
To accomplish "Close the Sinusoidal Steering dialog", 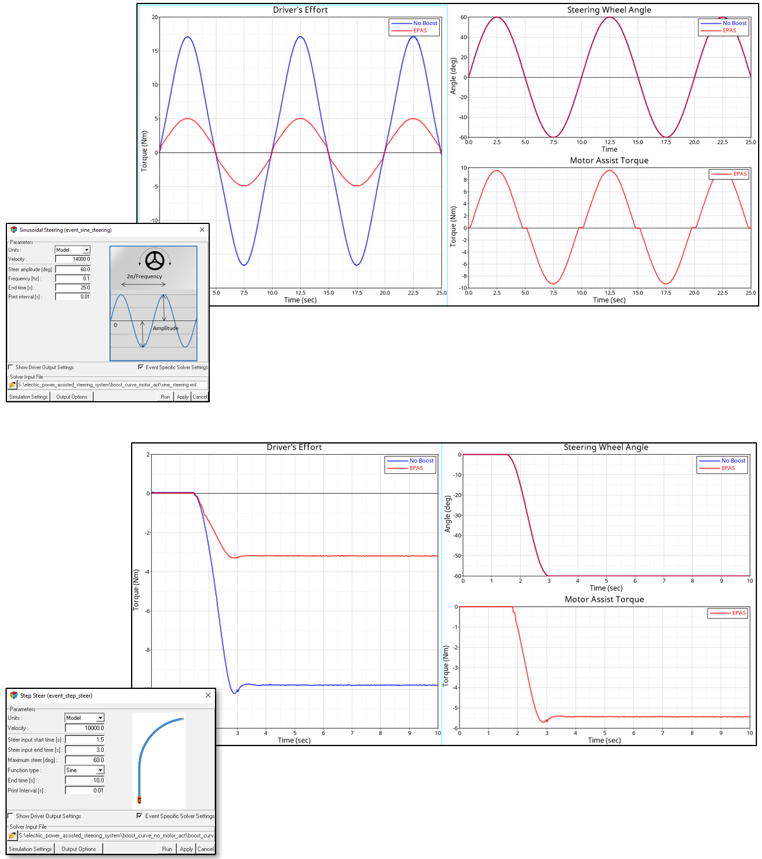I will tap(202, 230).
